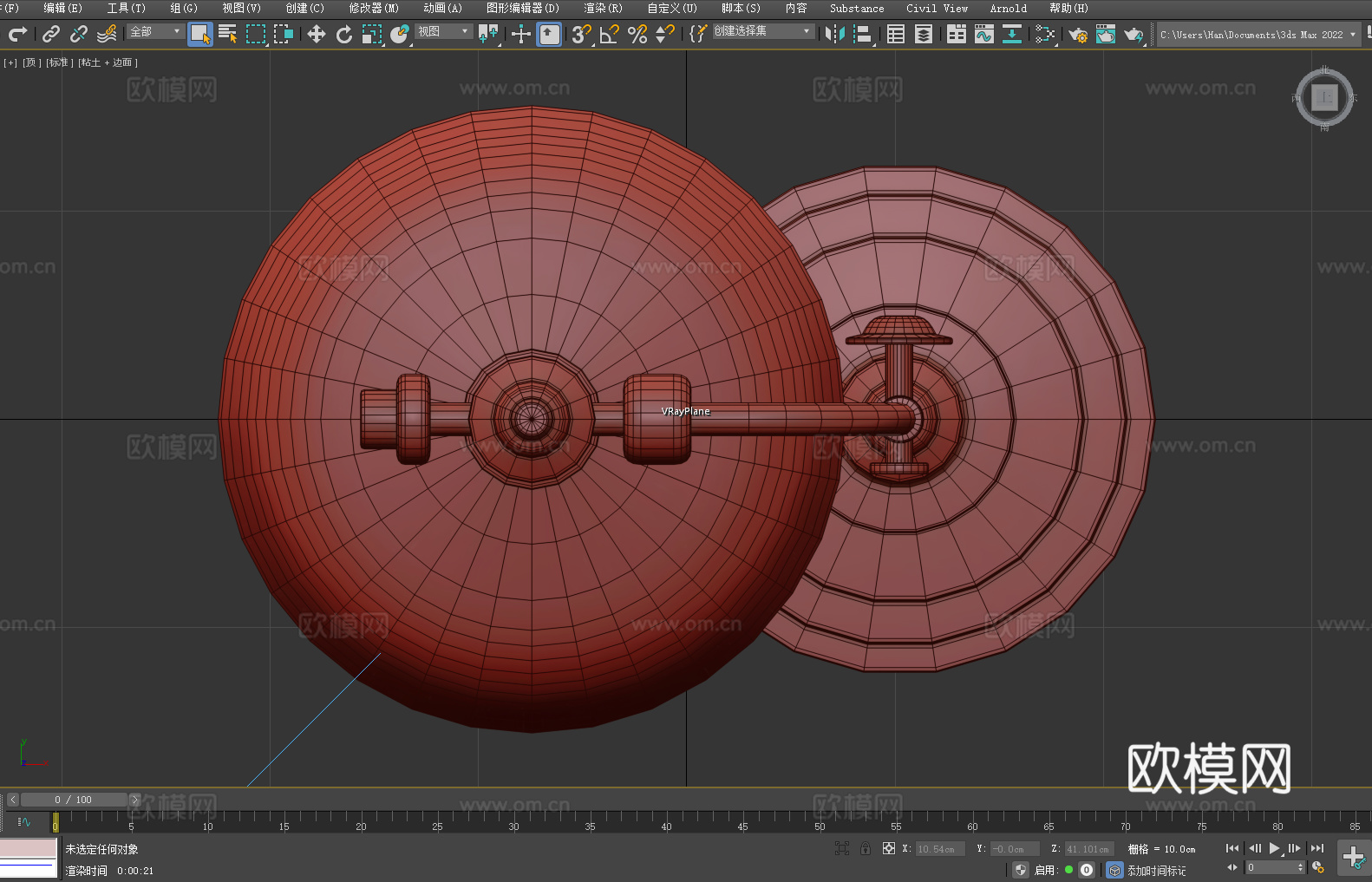Click the [粘土 + 边面] viewport shading label
This screenshot has height=882, width=1372.
pyautogui.click(x=108, y=62)
